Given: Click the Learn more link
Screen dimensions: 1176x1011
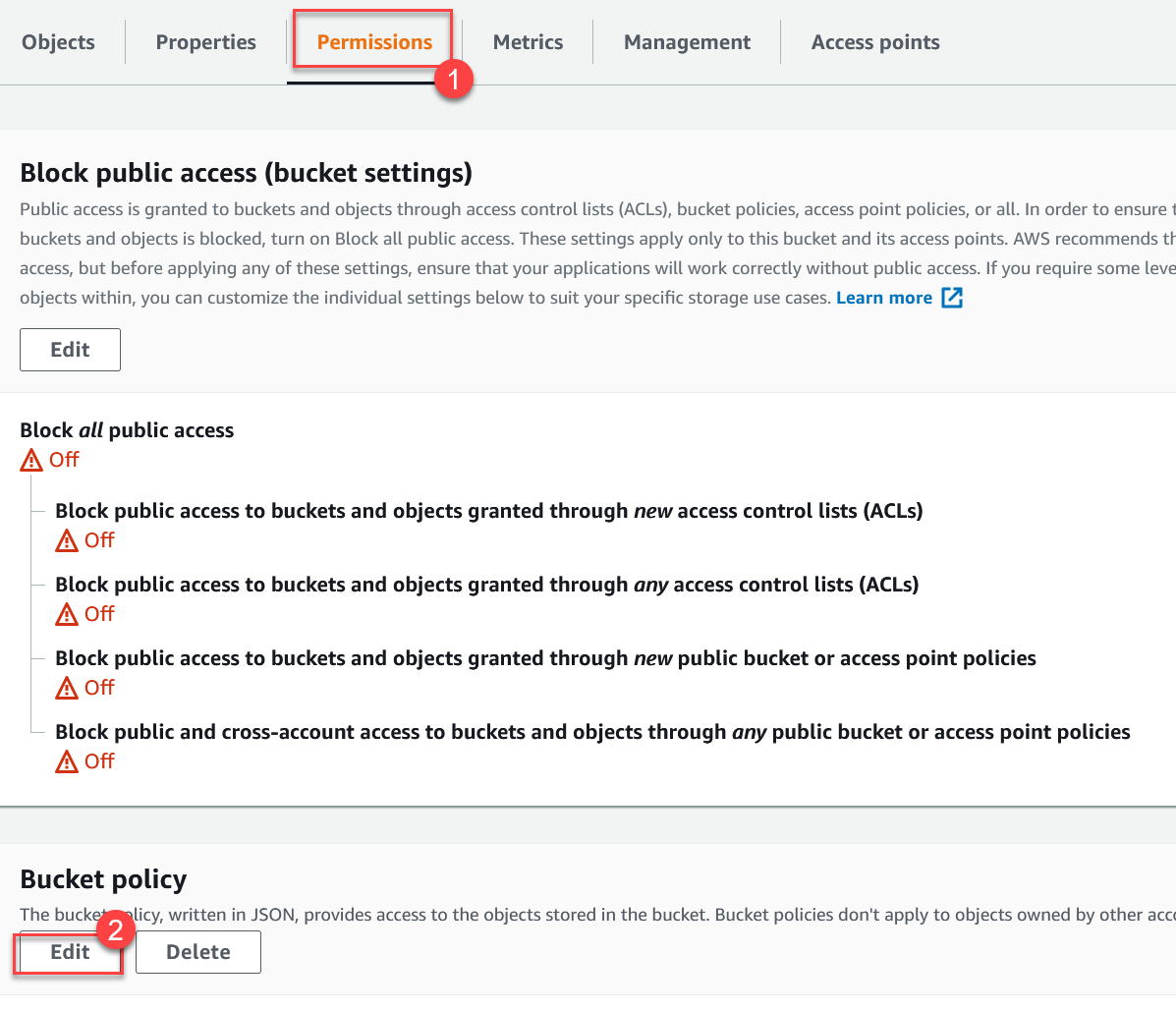Looking at the screenshot, I should coord(883,298).
